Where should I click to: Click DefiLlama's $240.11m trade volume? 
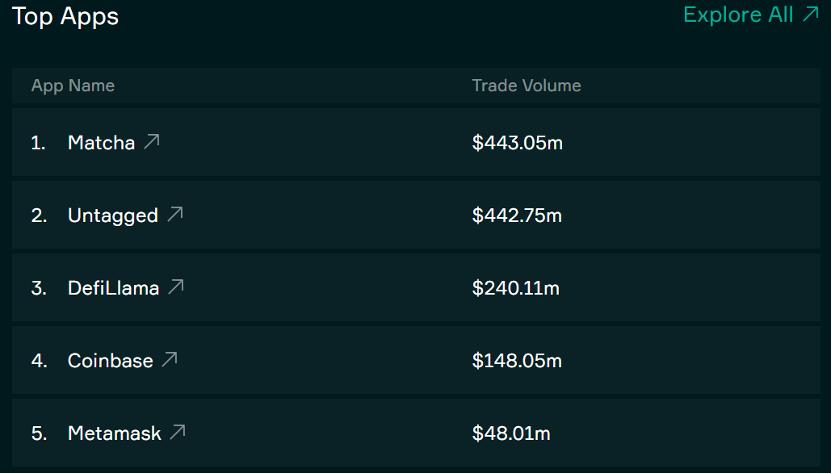(x=515, y=289)
